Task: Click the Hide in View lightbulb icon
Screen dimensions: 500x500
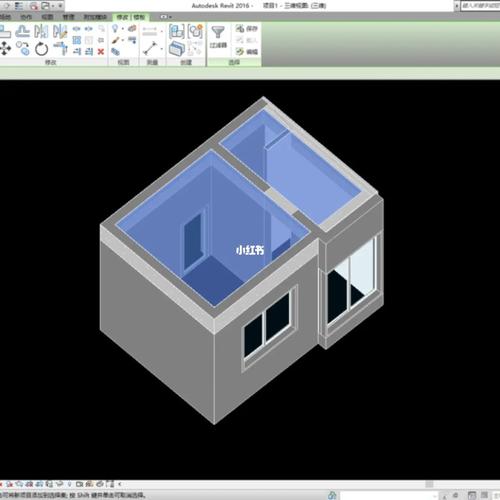Action: (115, 28)
